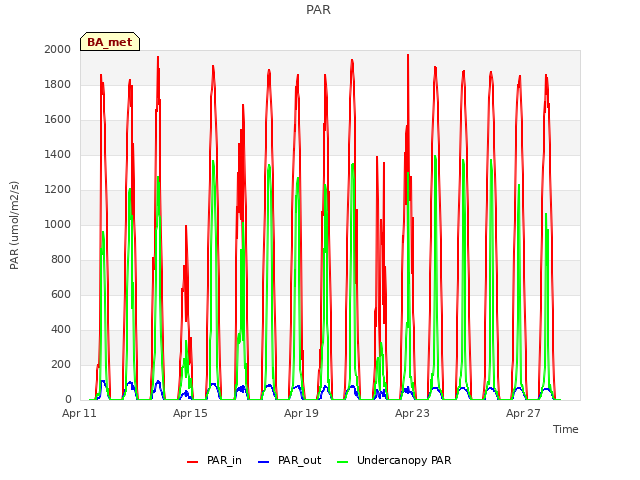The width and height of the screenshot is (640, 480).
Task: Click the 200 y-axis tick label
Action: (x=61, y=364)
